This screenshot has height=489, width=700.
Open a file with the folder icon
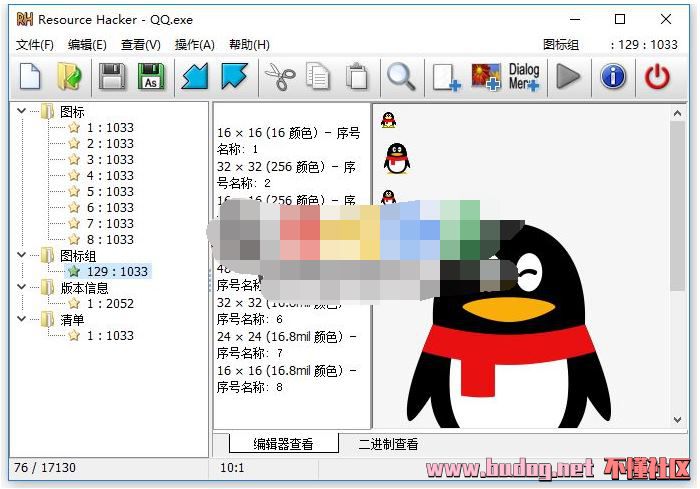69,77
